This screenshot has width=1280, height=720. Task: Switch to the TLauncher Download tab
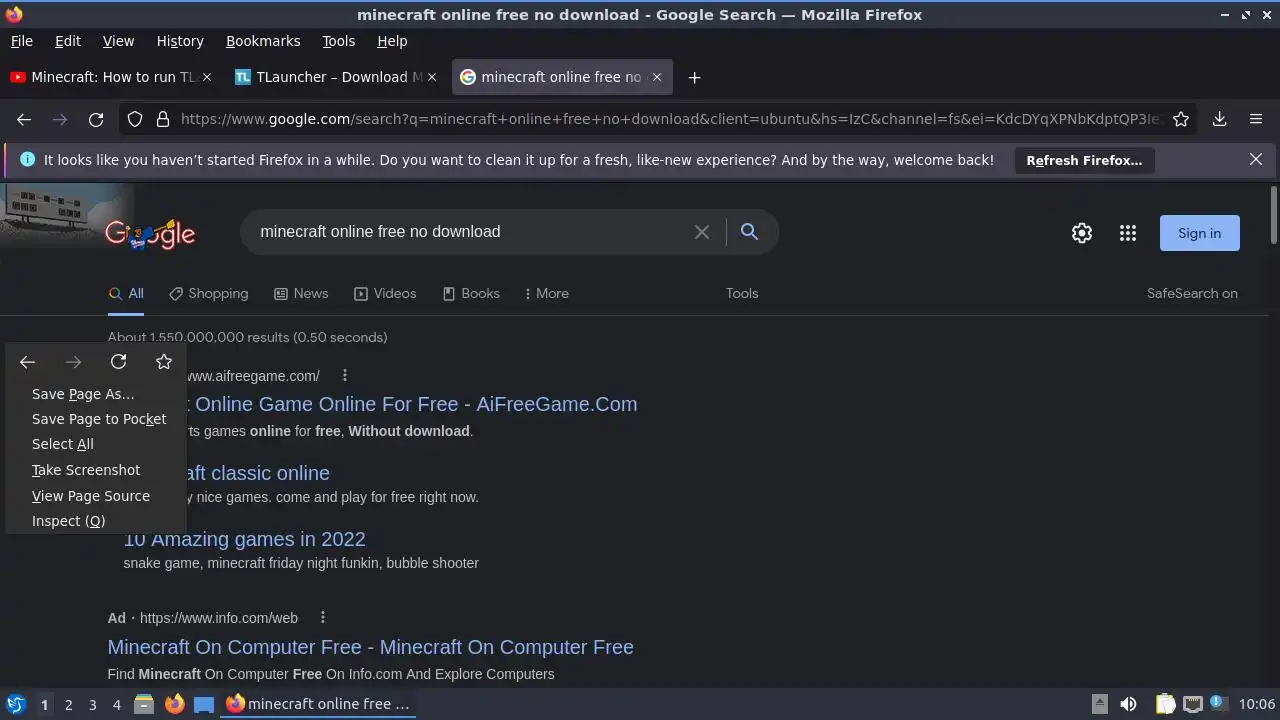pyautogui.click(x=338, y=77)
